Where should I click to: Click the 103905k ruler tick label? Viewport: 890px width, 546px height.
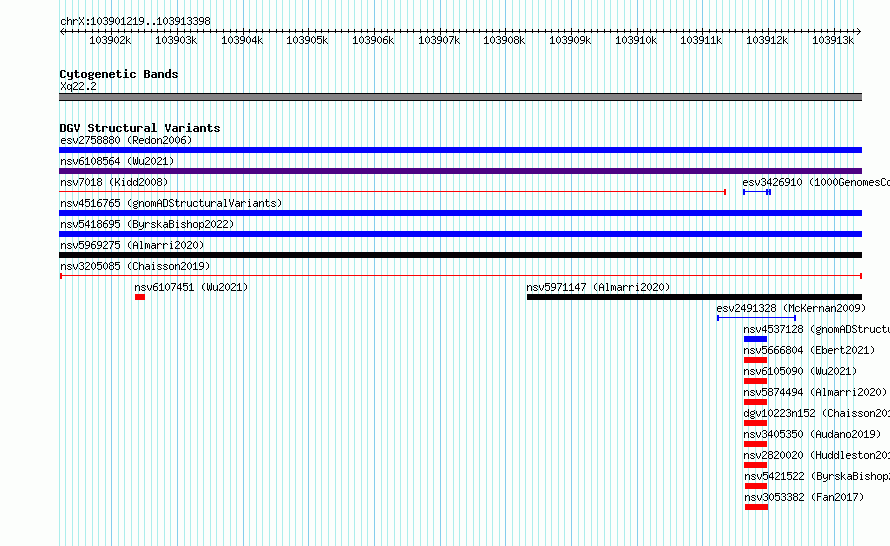pos(307,40)
